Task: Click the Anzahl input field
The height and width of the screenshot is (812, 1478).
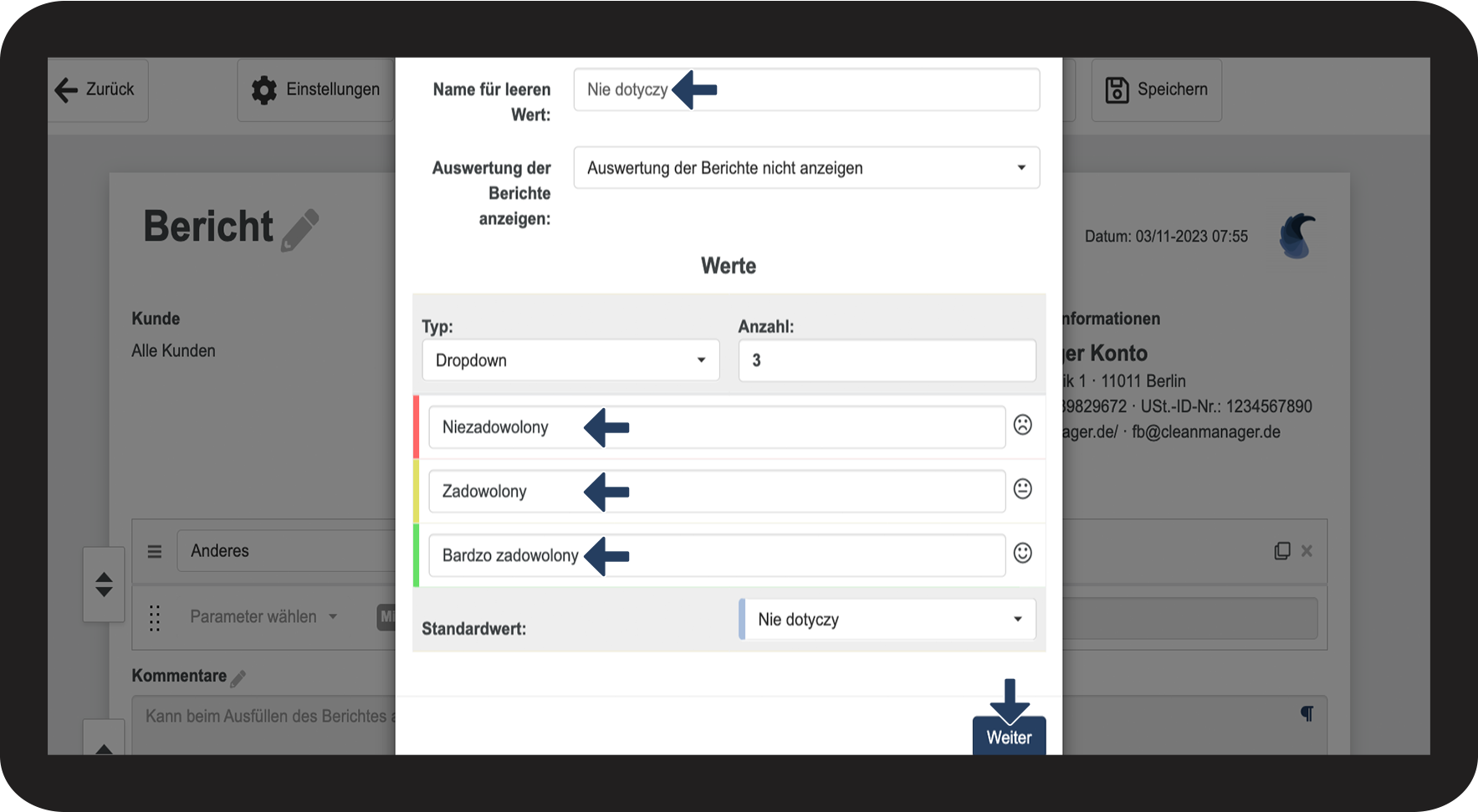Action: click(x=887, y=360)
